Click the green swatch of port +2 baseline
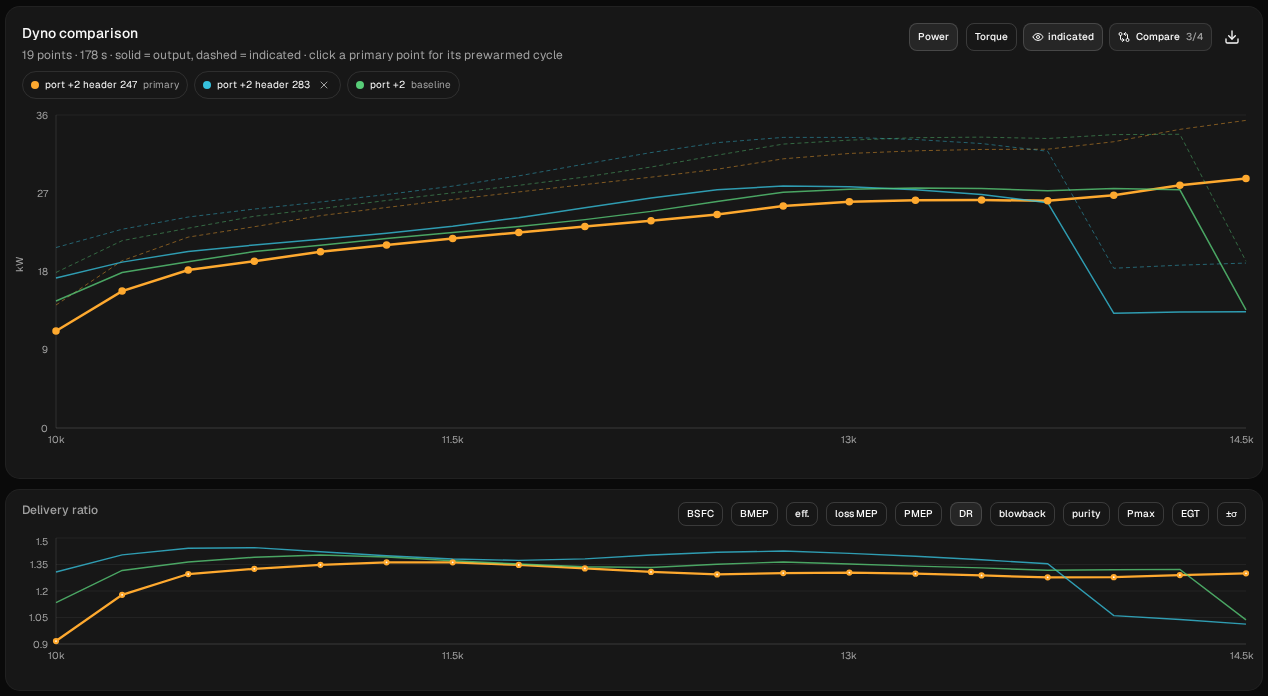Viewport: 1268px width, 696px height. pos(361,85)
